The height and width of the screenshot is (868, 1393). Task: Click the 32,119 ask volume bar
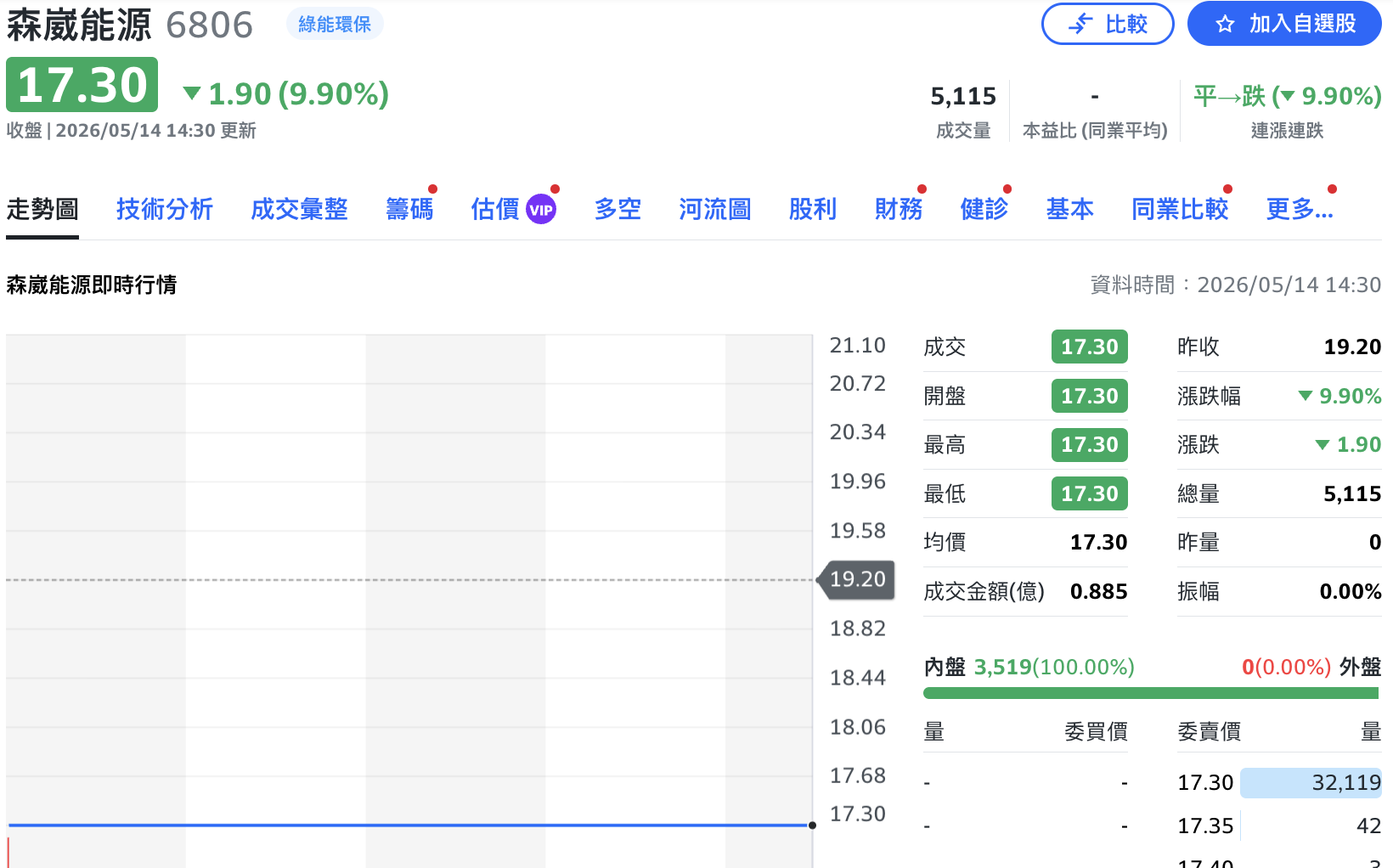pyautogui.click(x=1311, y=783)
